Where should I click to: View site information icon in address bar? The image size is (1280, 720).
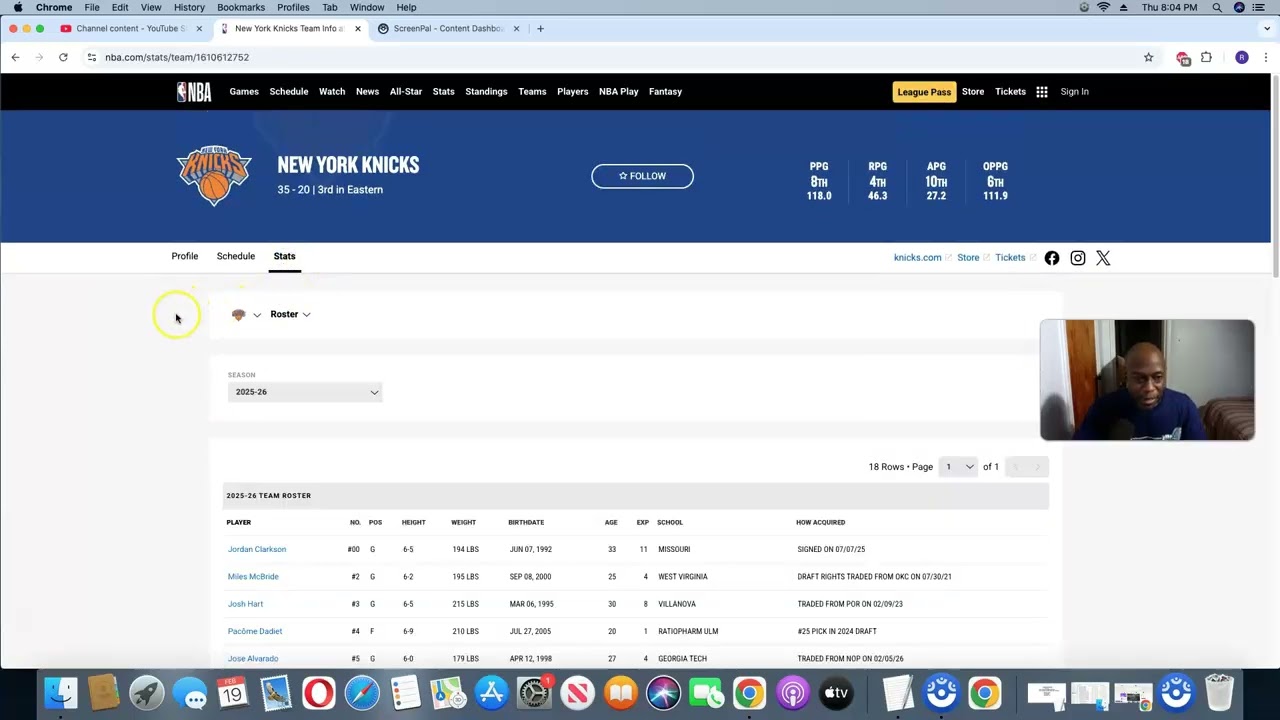[x=92, y=57]
